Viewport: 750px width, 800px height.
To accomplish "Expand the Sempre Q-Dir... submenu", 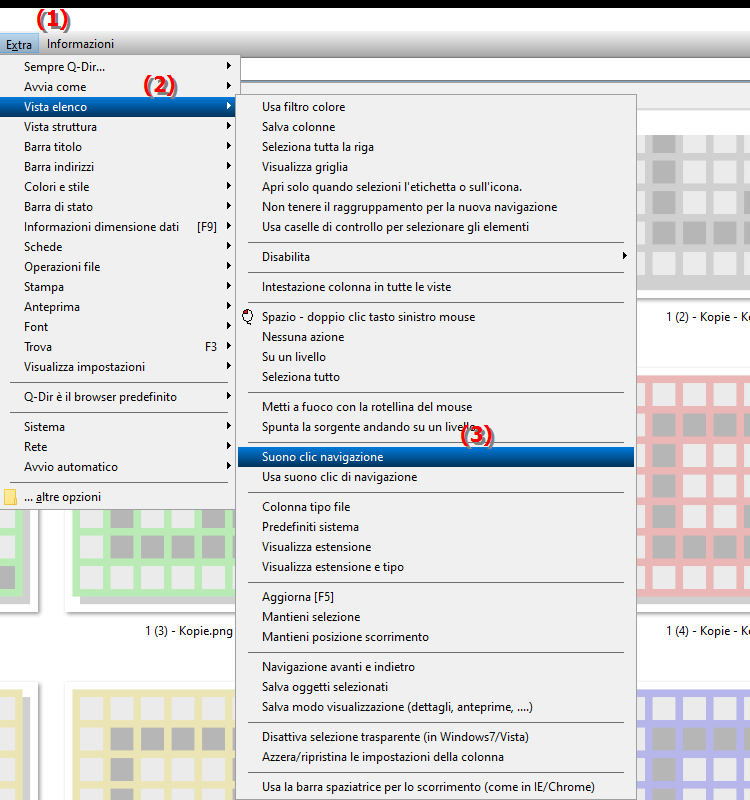I will point(117,66).
